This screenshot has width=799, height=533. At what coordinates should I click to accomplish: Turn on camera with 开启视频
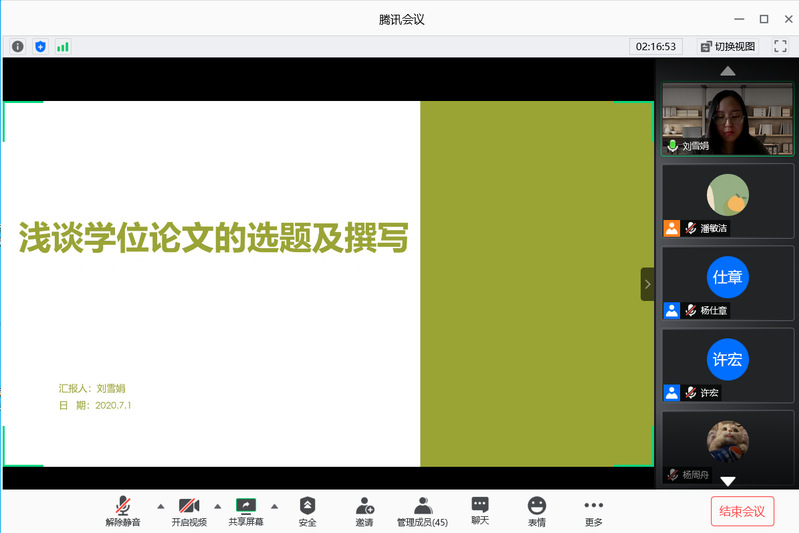click(x=189, y=511)
